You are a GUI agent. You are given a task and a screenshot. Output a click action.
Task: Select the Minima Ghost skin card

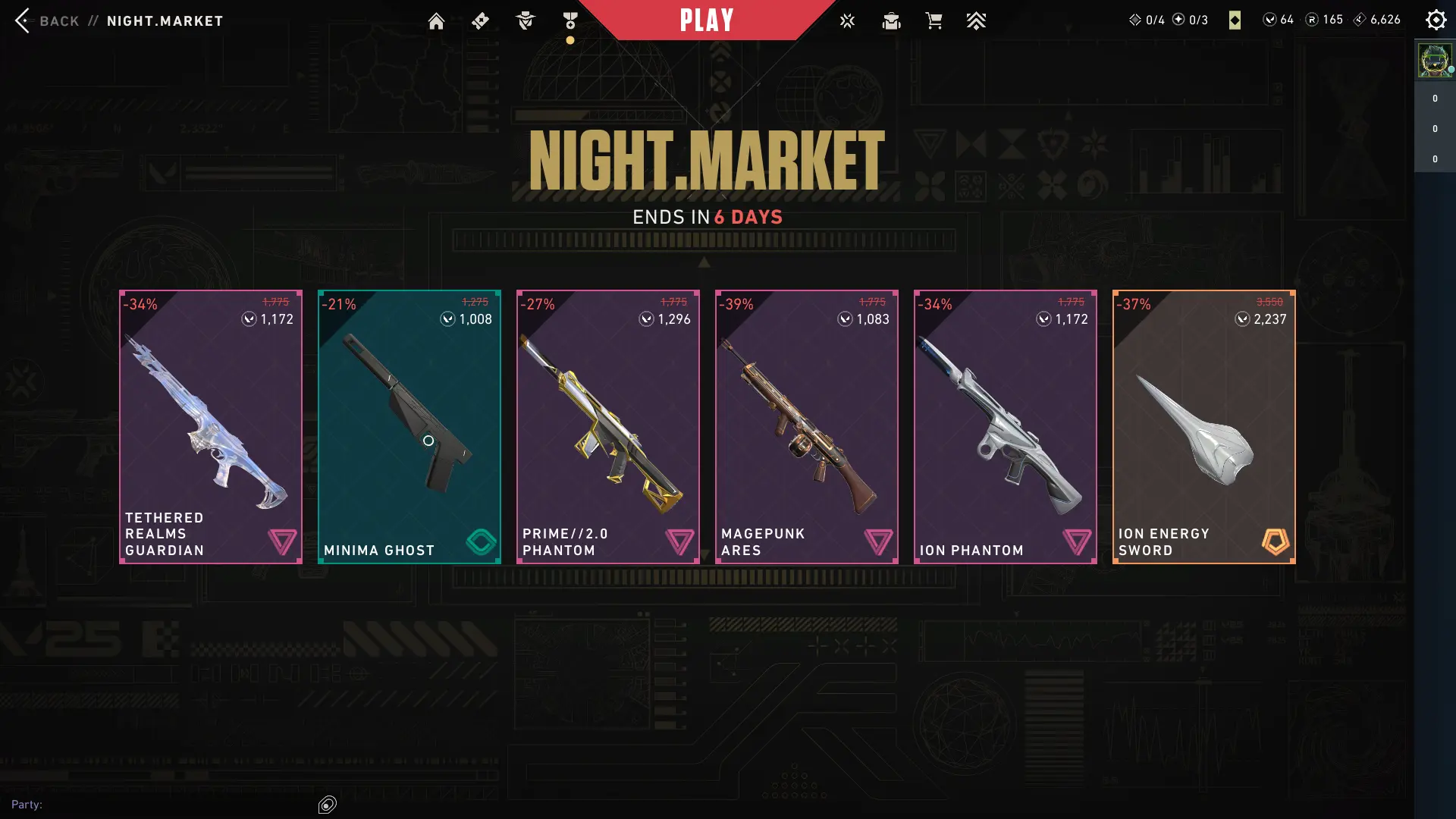(409, 427)
